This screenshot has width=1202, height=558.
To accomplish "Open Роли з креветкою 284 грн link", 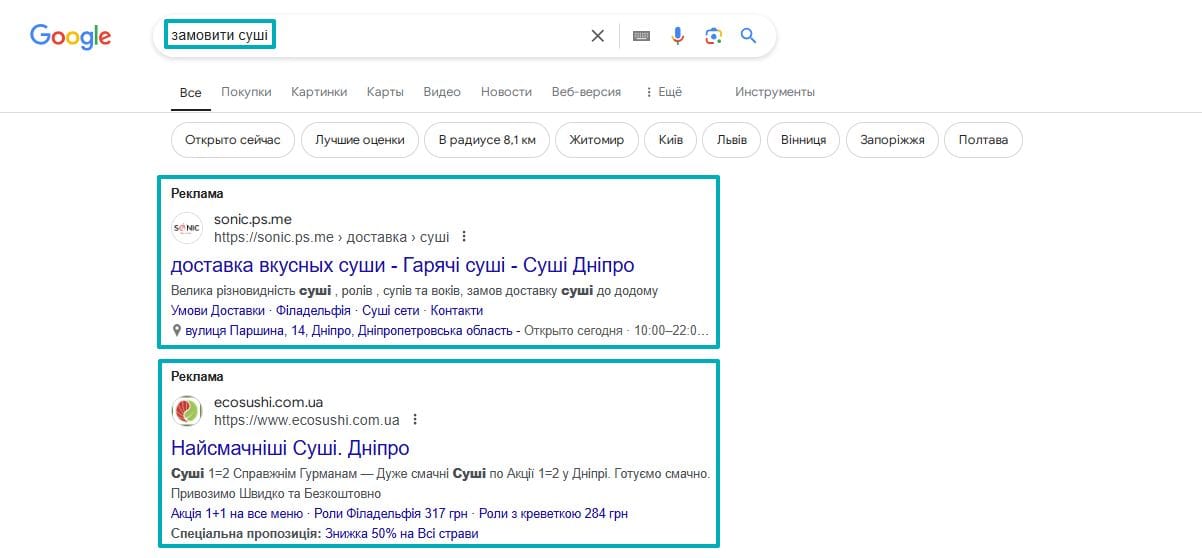I will click(x=553, y=514).
